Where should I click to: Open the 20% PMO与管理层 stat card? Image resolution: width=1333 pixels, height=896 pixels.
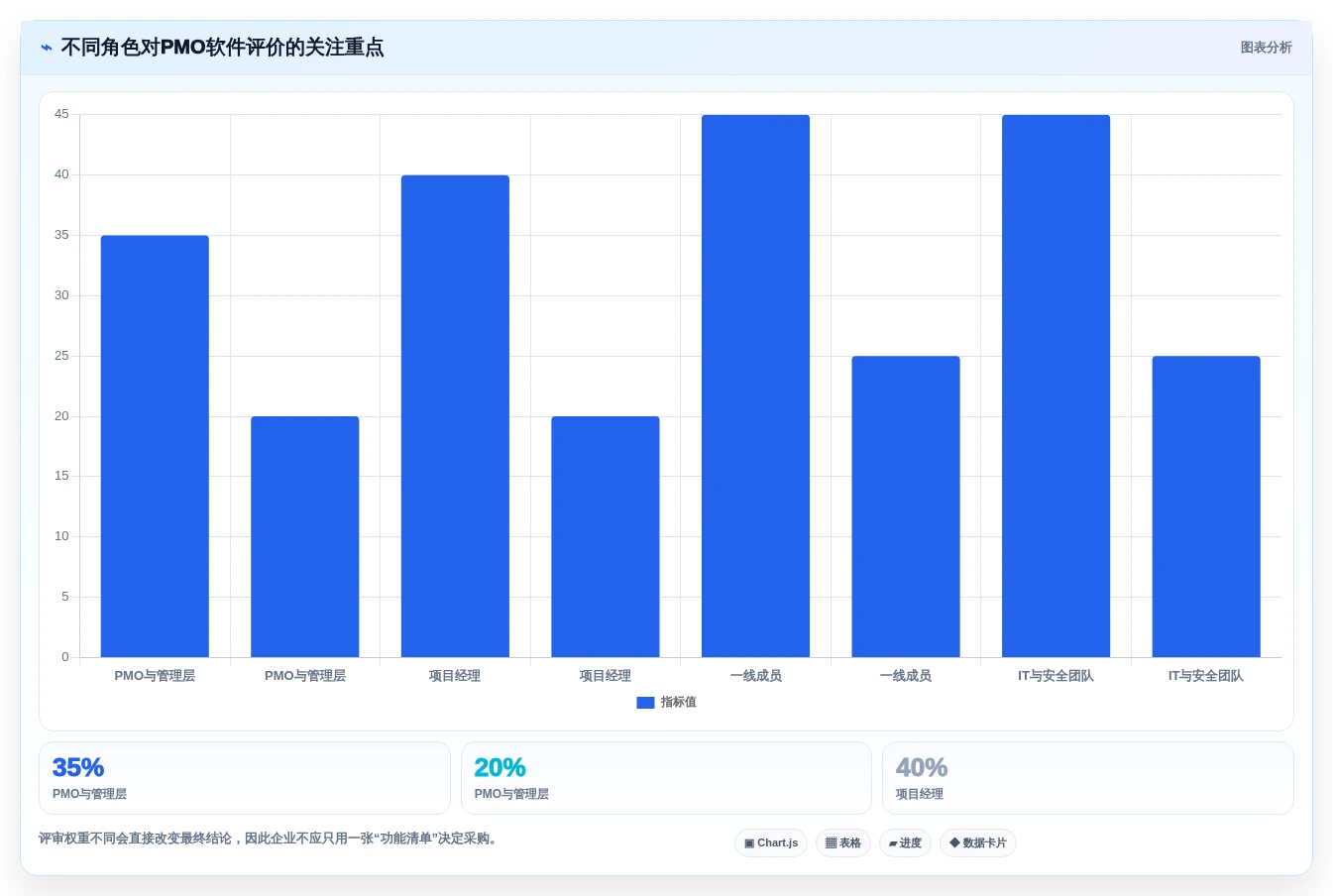tap(666, 778)
